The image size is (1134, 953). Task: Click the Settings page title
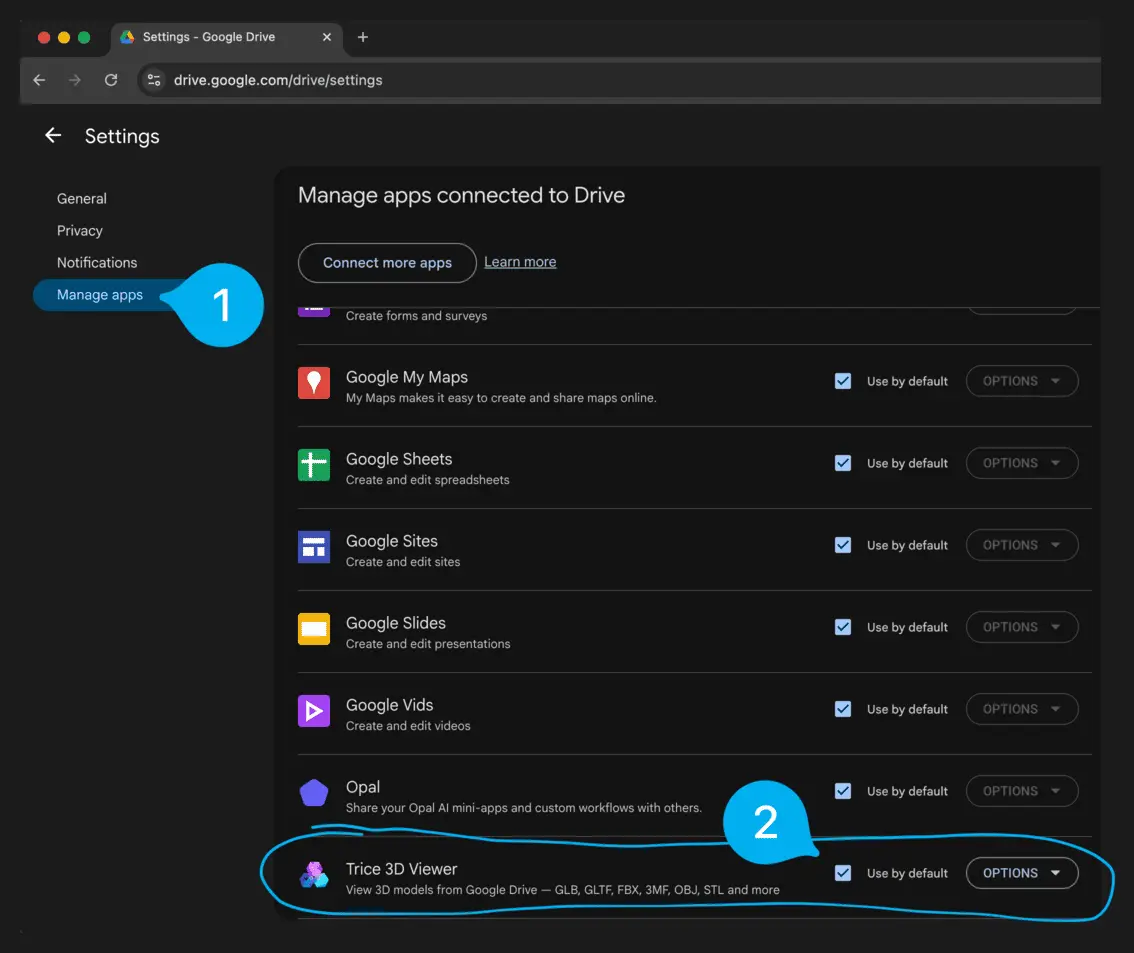click(122, 137)
